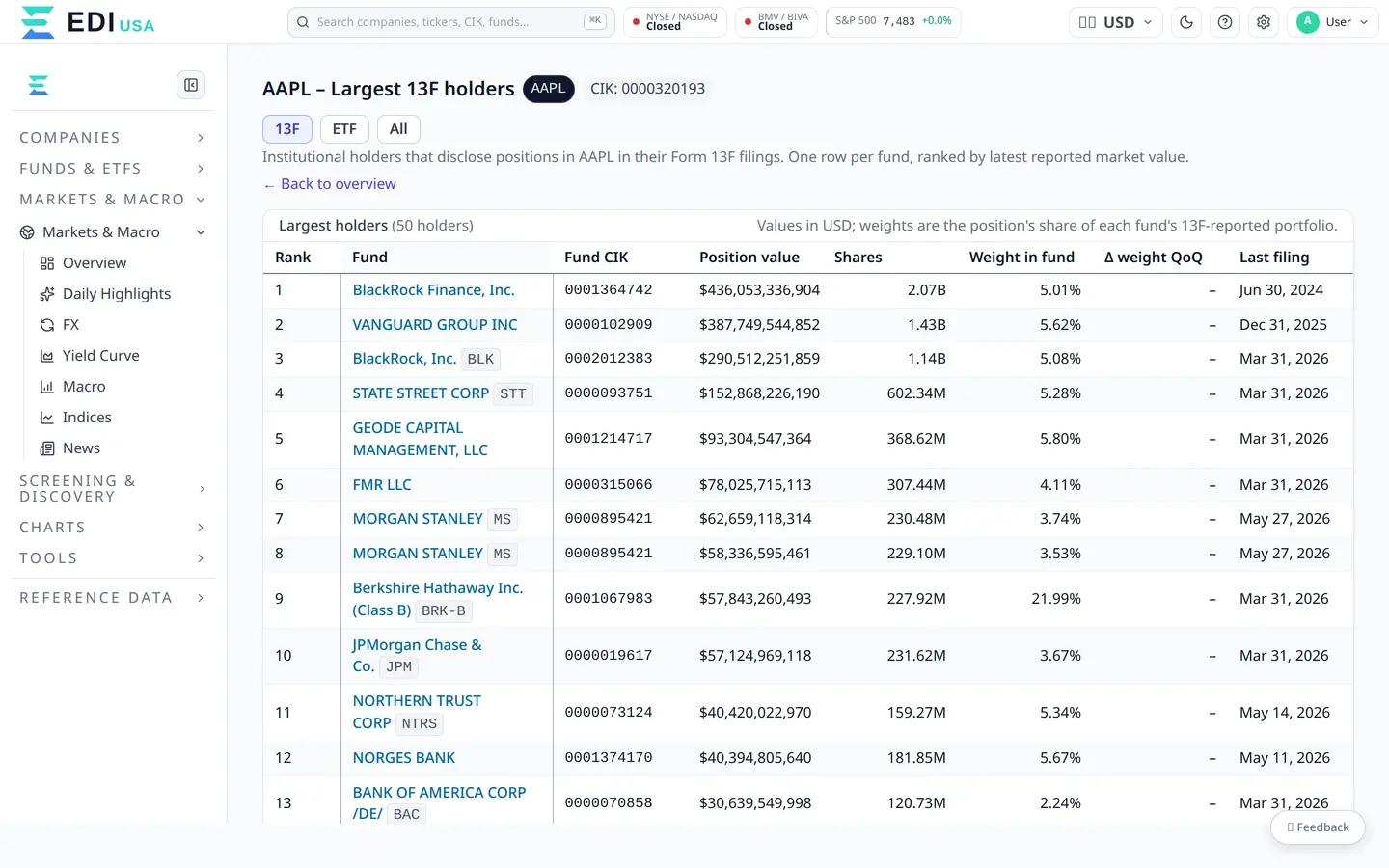Viewport: 1389px width, 868px height.
Task: Switch to the All tab
Action: [398, 129]
